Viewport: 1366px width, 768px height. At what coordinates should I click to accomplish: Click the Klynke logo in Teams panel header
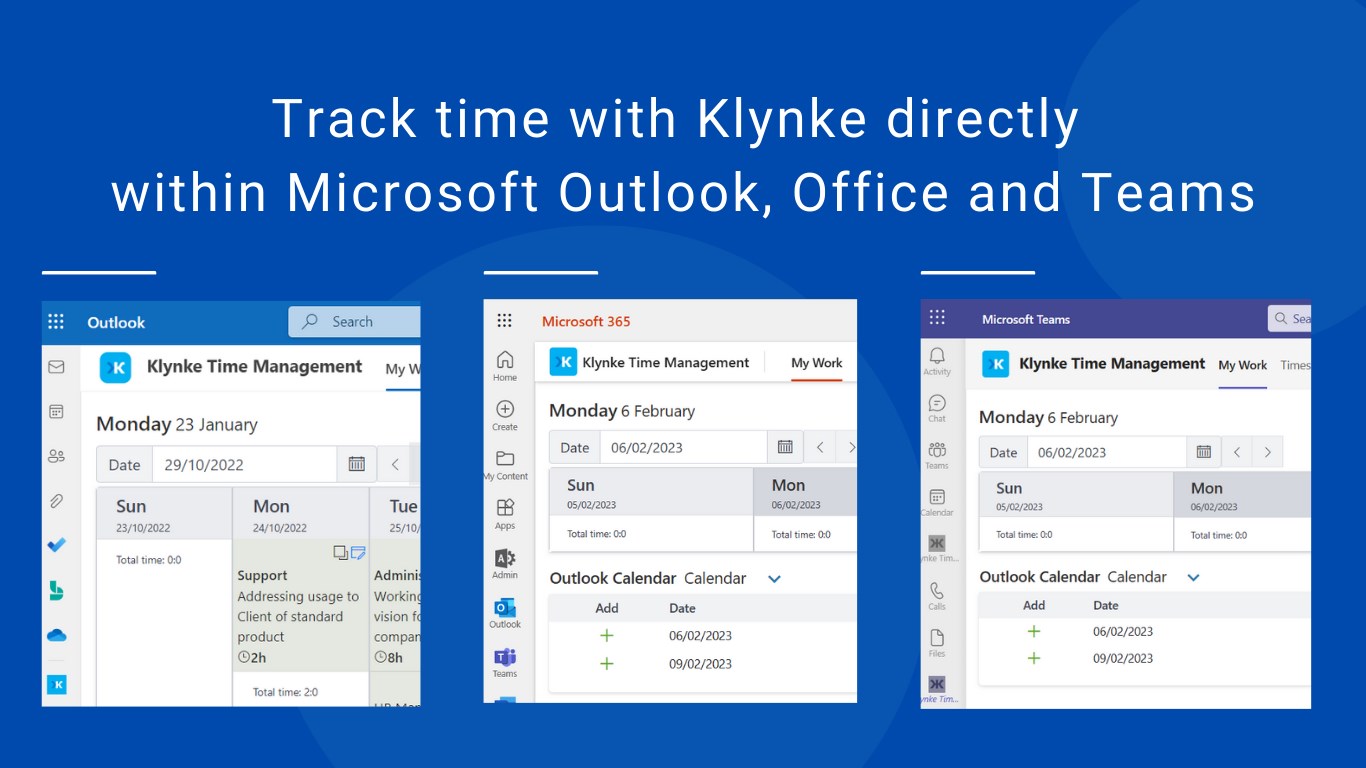point(995,364)
